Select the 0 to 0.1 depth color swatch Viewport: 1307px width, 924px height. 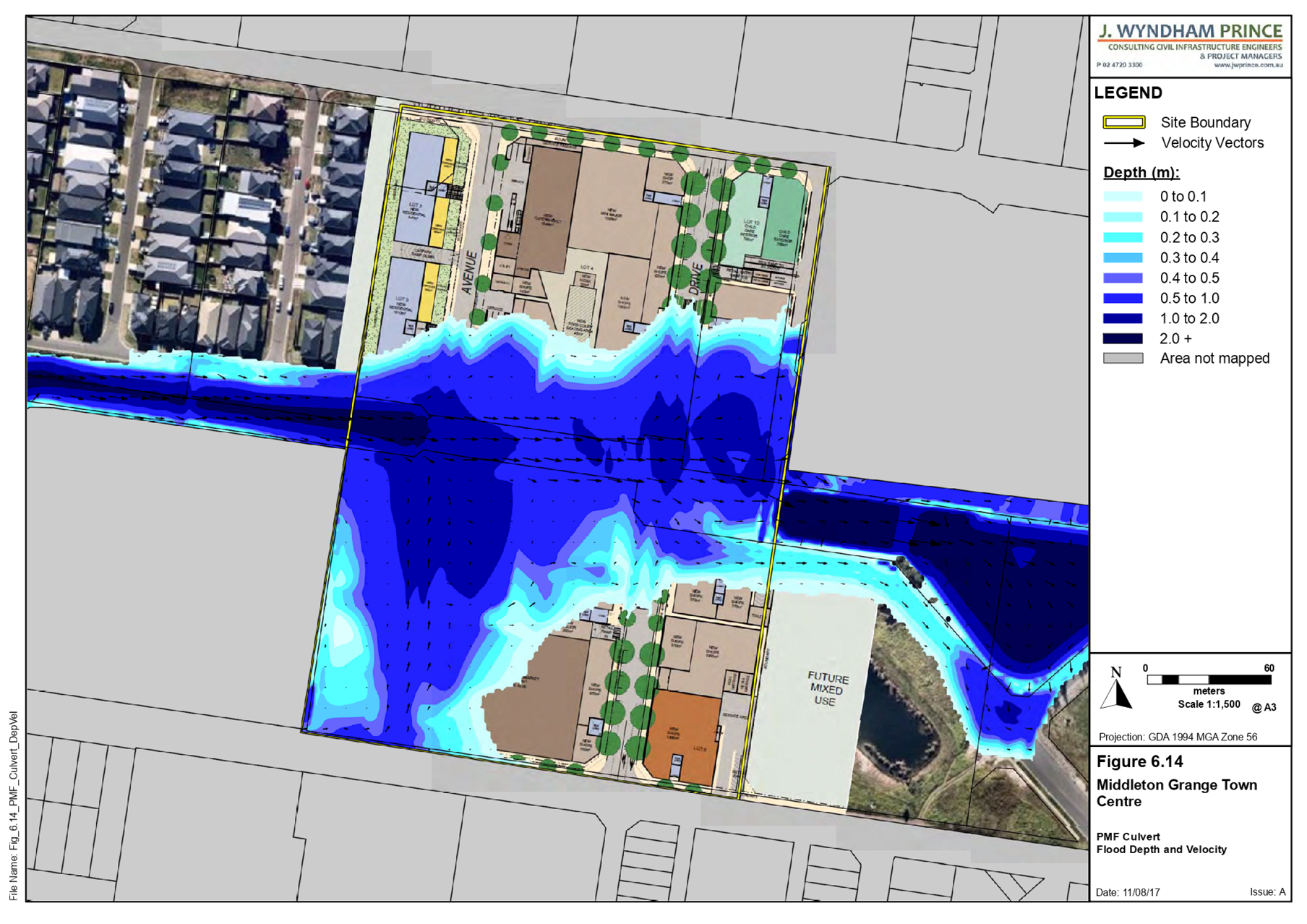[x=1123, y=197]
